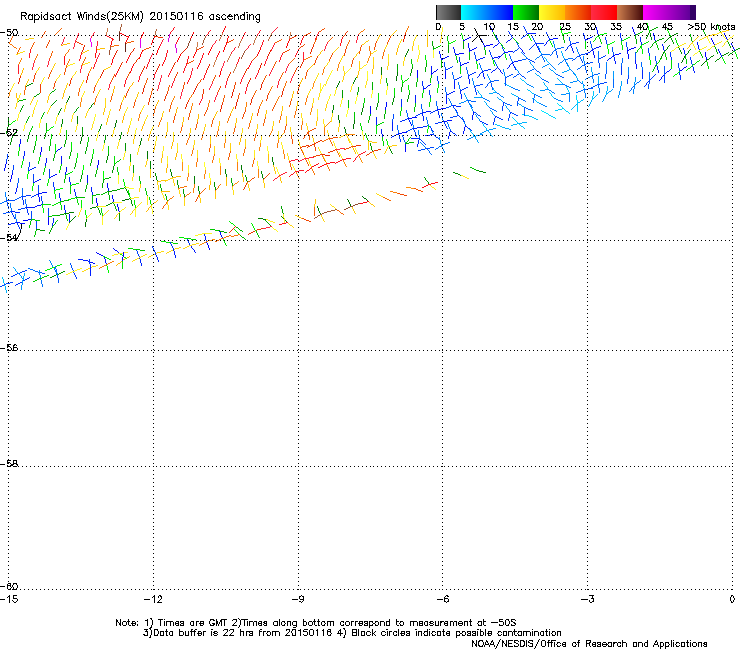
Task: Click the legend tick label '25'
Action: [x=564, y=27]
